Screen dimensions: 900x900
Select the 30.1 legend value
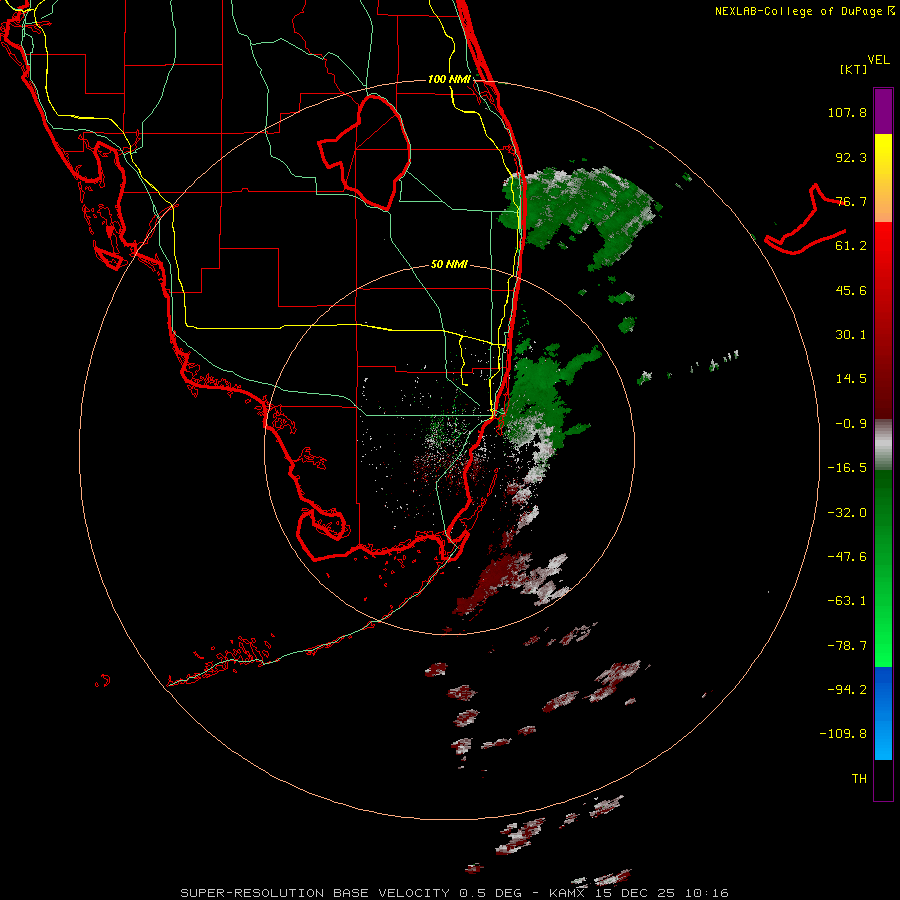(851, 335)
